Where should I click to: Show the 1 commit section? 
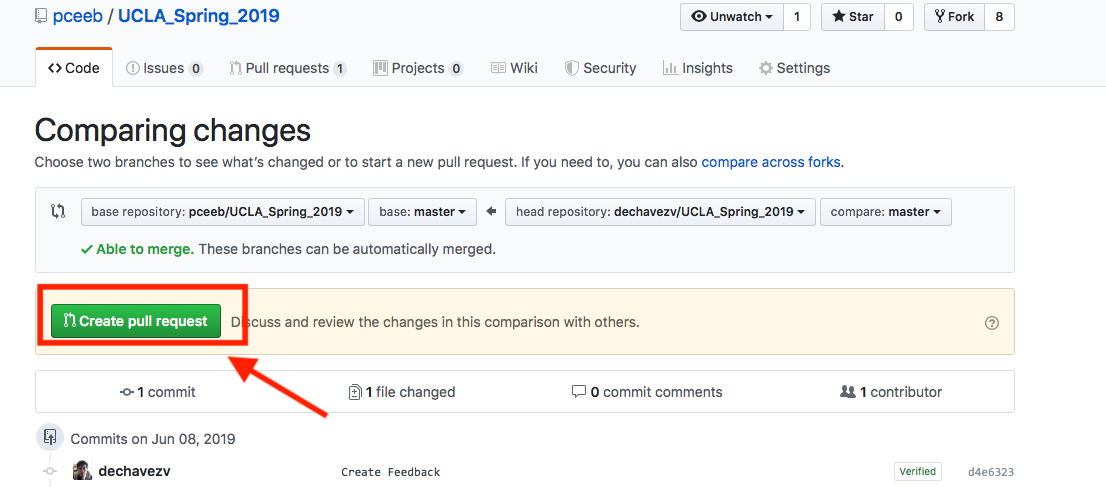point(157,392)
